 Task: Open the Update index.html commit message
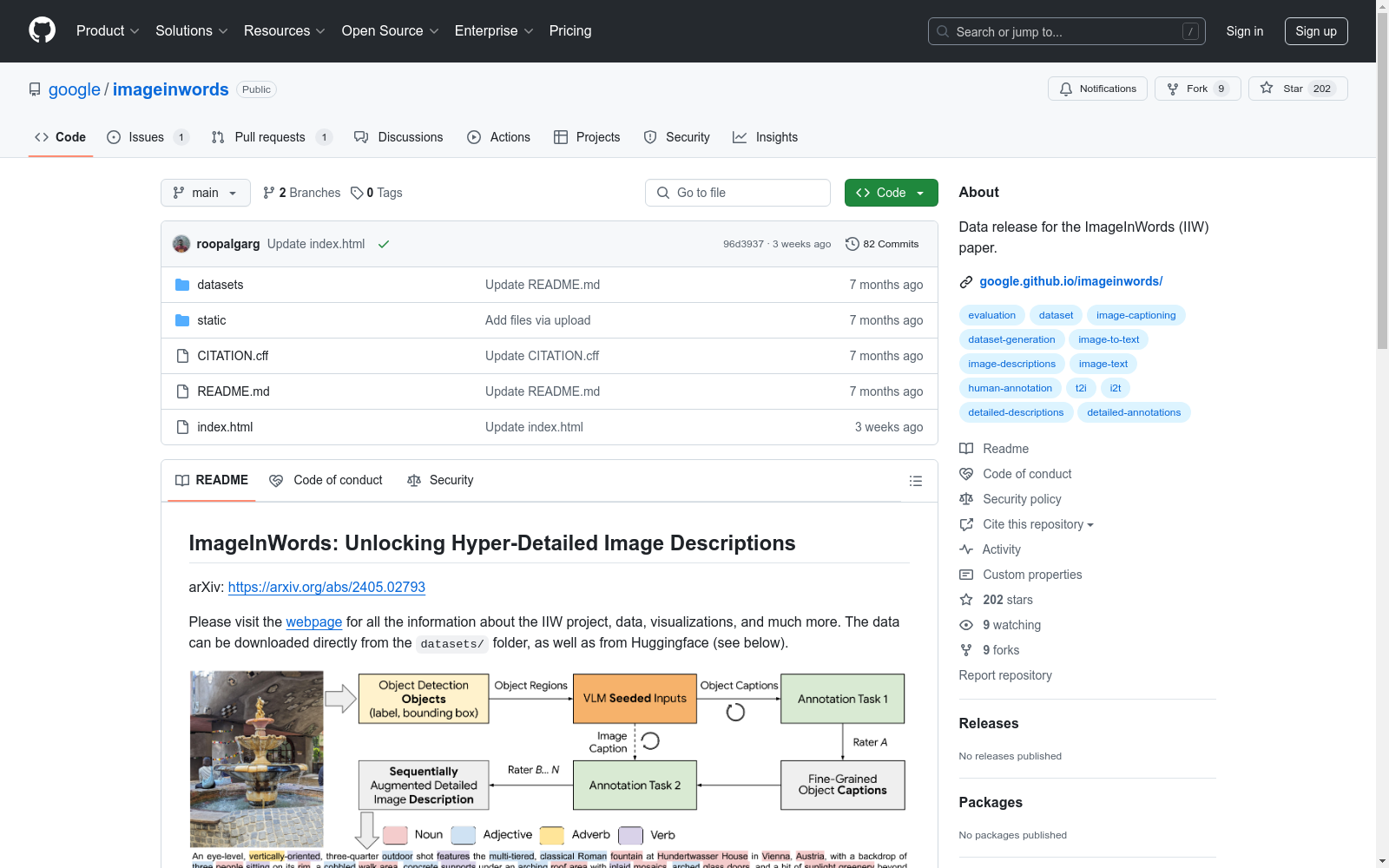coord(316,244)
